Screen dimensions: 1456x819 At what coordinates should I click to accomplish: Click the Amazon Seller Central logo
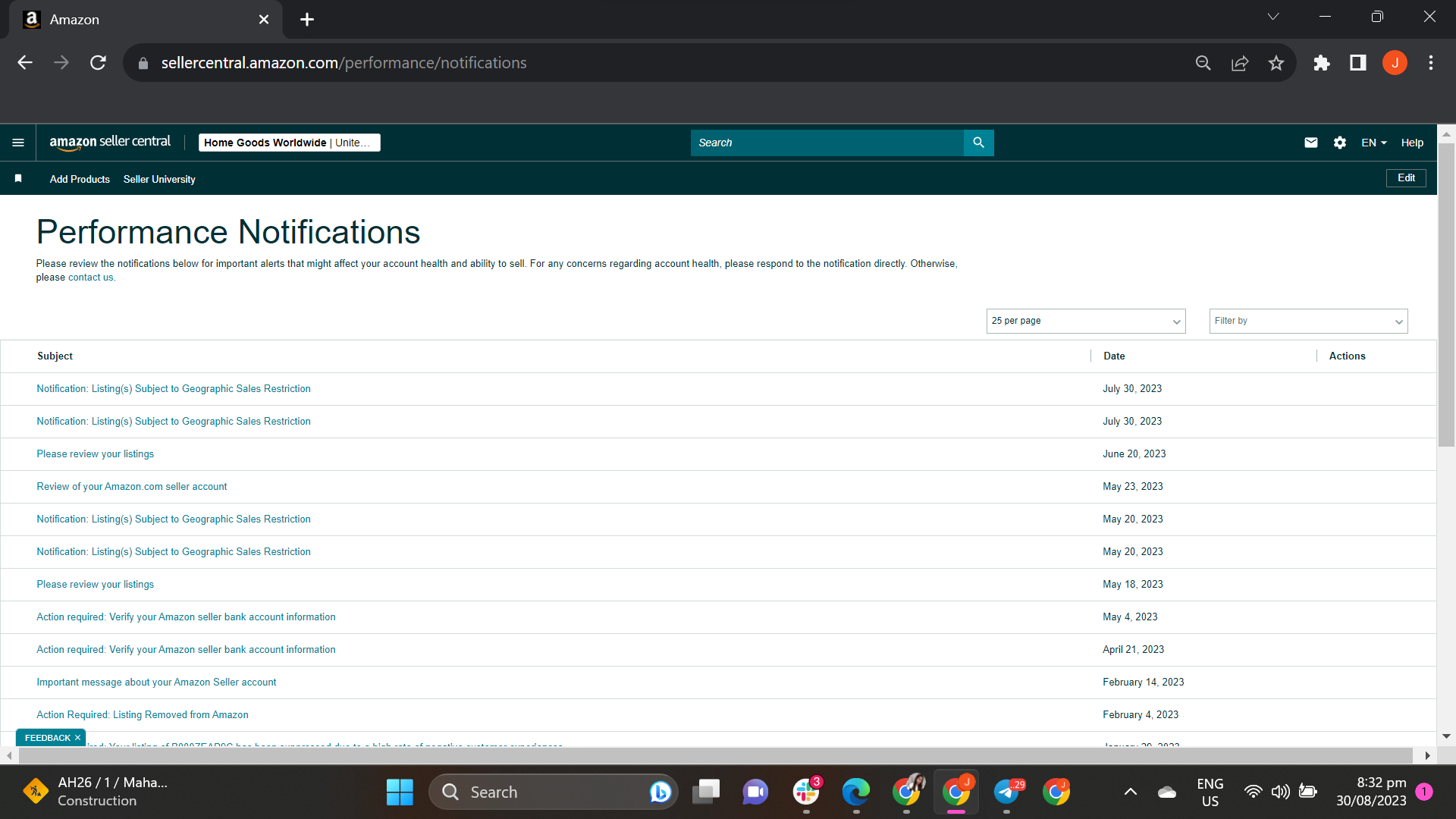[x=110, y=143]
